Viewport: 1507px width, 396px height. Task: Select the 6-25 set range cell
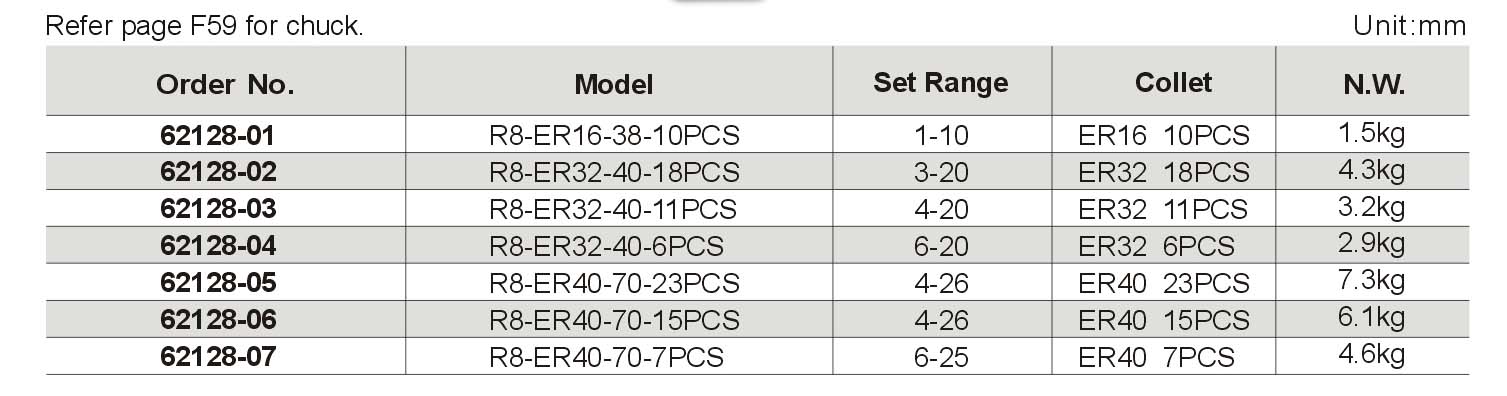click(941, 356)
